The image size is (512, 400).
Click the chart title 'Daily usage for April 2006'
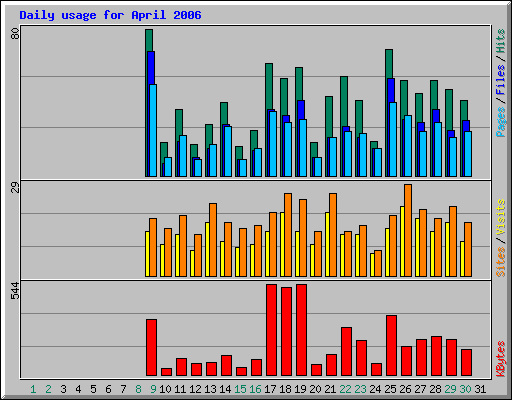coord(110,15)
